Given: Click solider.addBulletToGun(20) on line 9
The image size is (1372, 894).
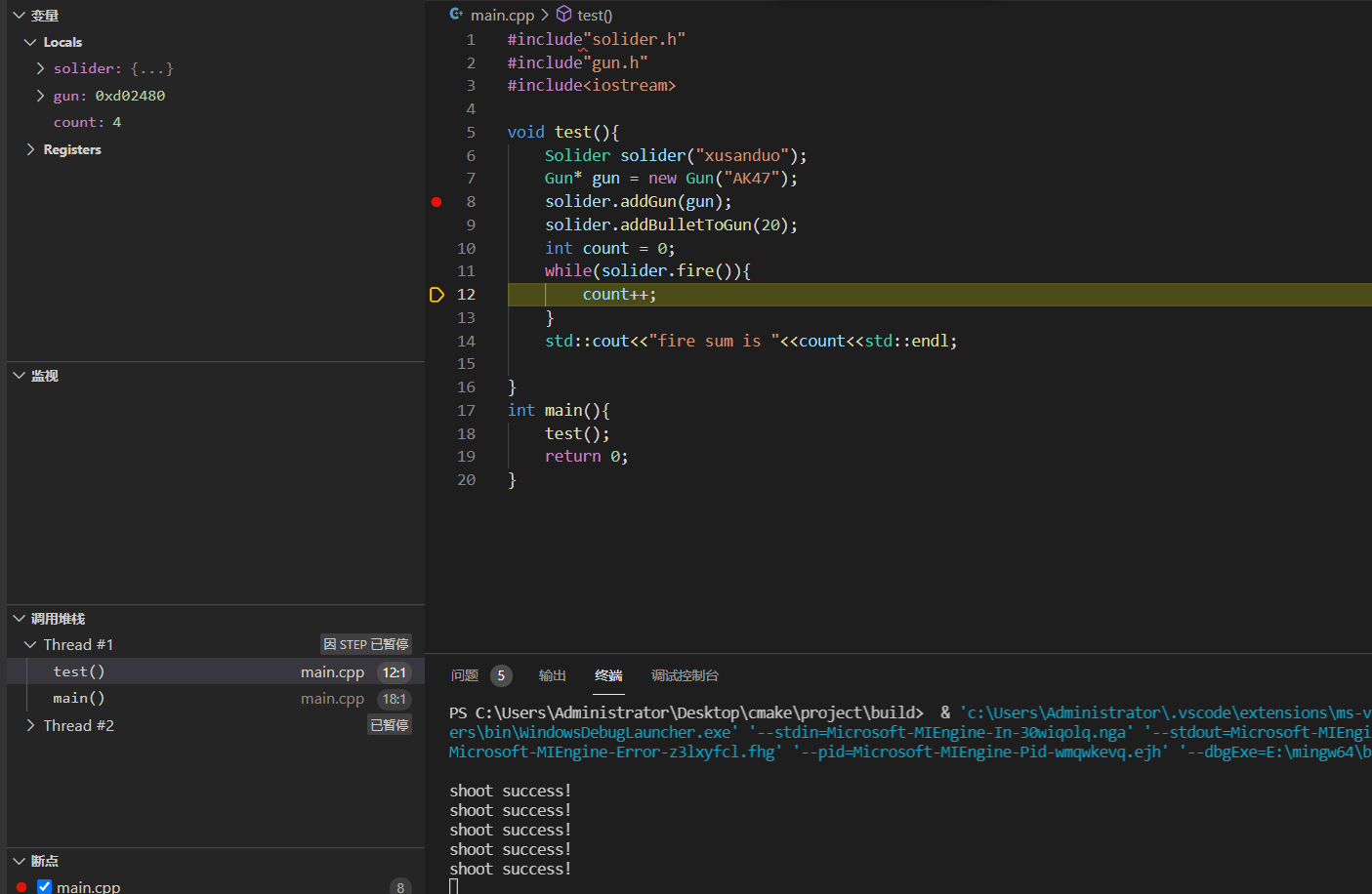Looking at the screenshot, I should [x=671, y=225].
